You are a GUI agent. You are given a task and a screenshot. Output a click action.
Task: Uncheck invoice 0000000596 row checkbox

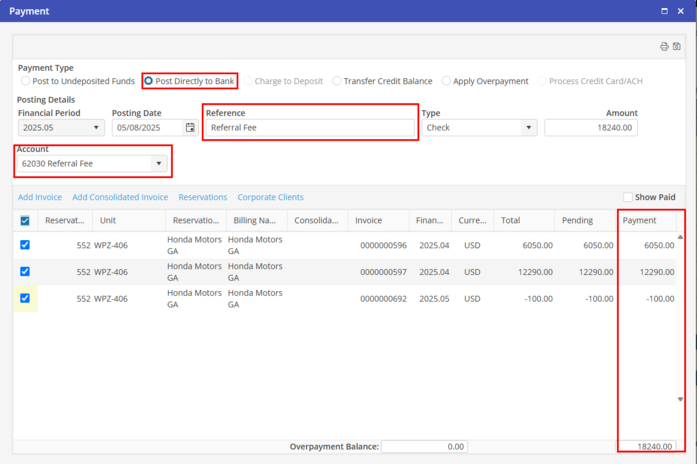(25, 245)
